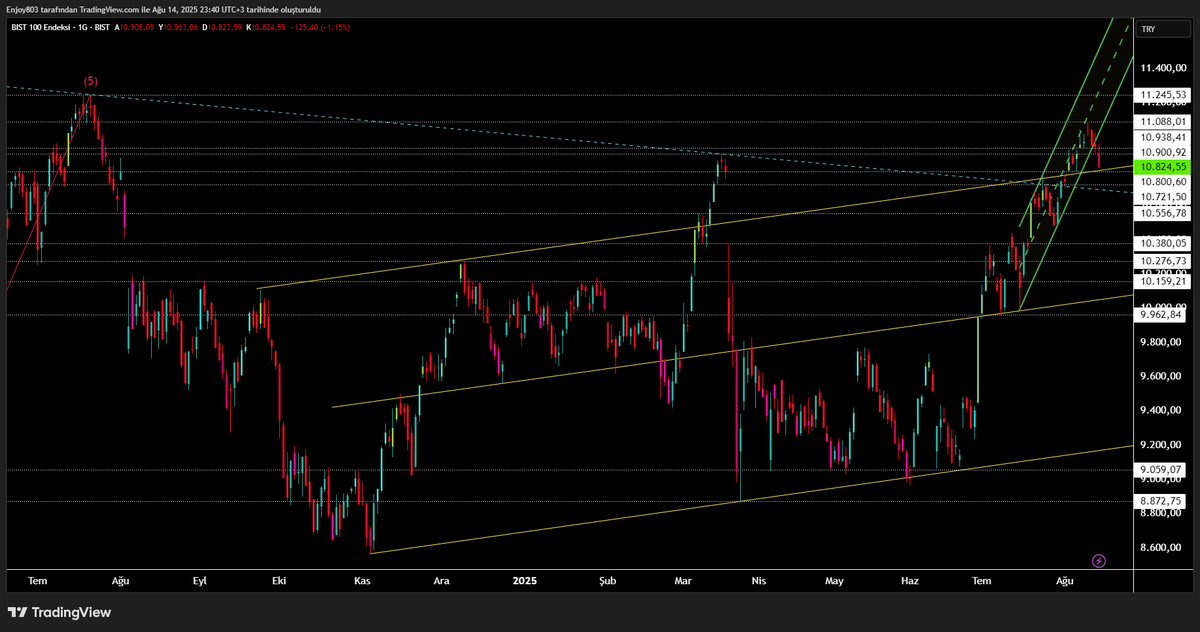Click the 10.276,73 price level label
This screenshot has height=632, width=1200.
tap(1160, 260)
